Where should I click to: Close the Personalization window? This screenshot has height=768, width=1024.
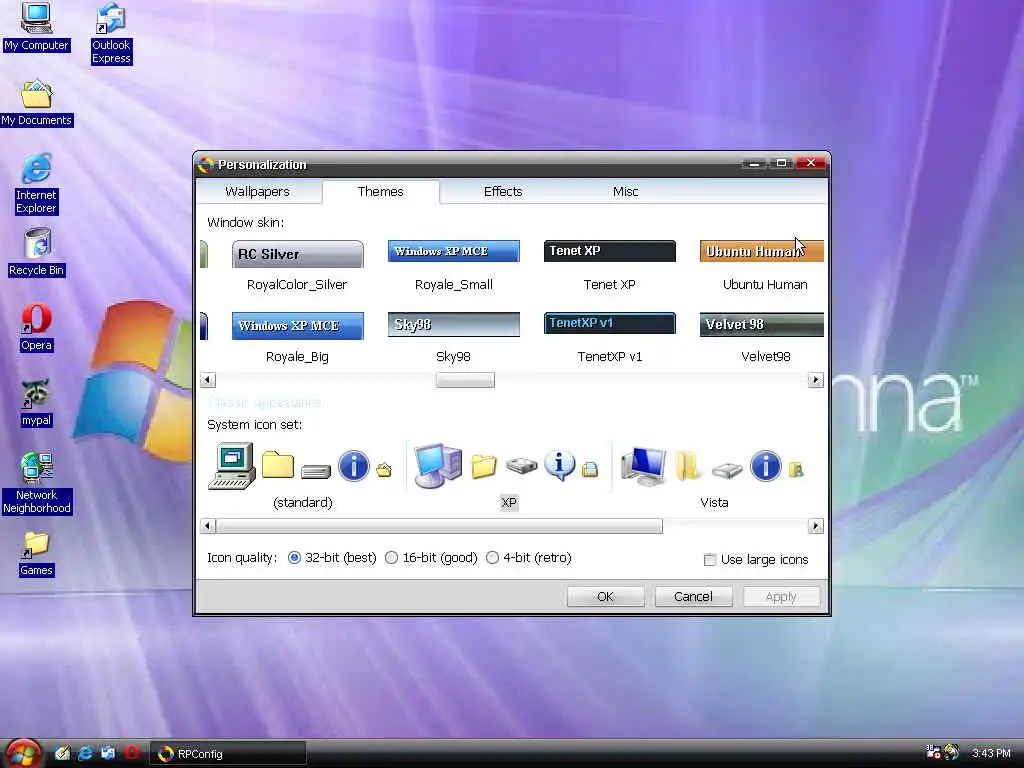pos(810,163)
